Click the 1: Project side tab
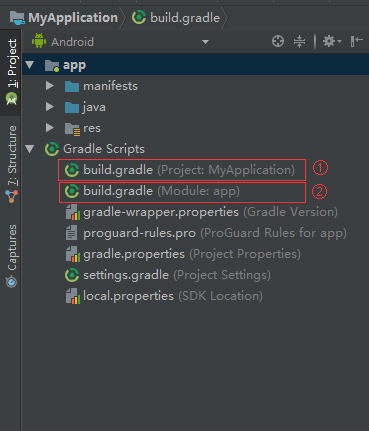This screenshot has width=369, height=431. click(x=12, y=71)
